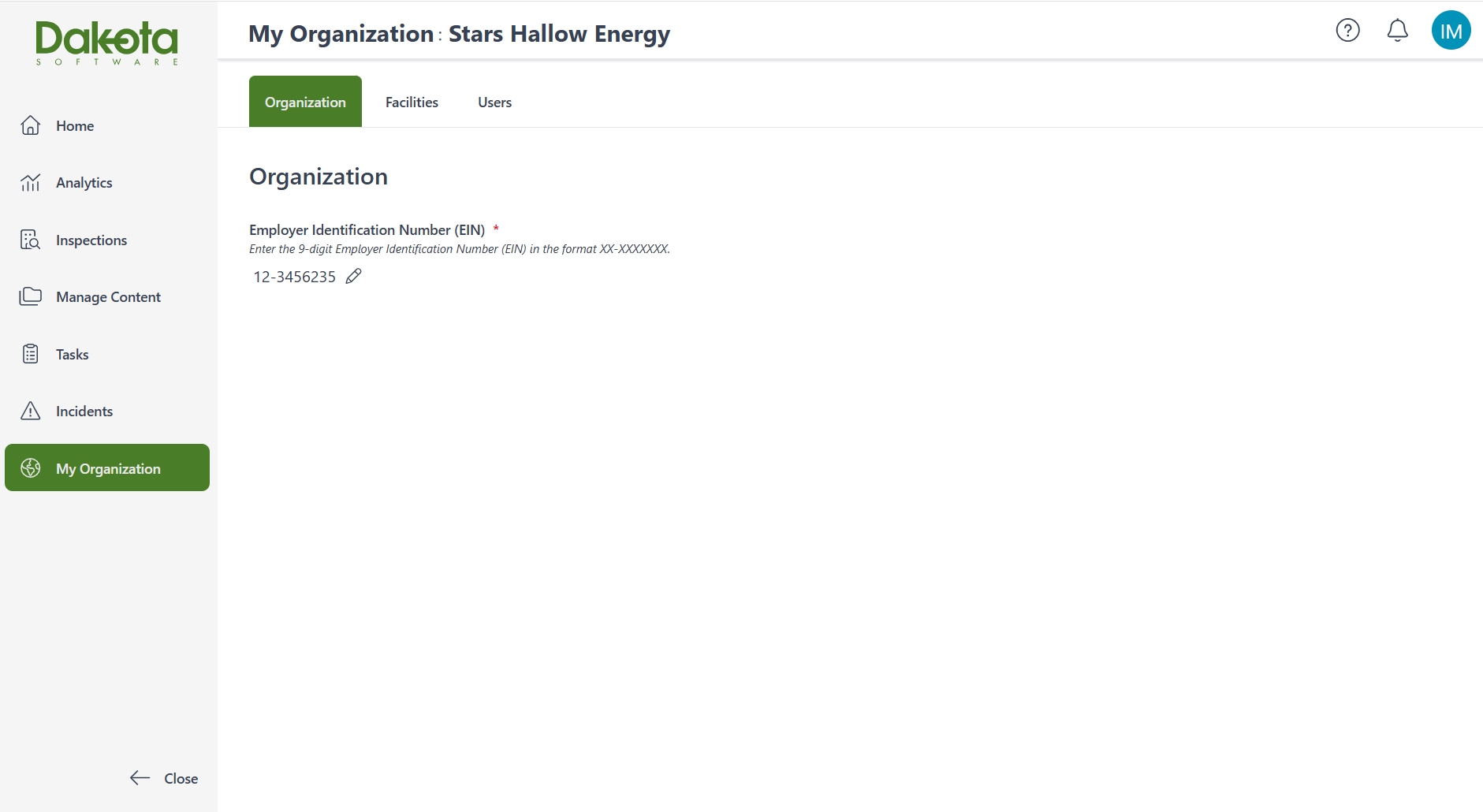Viewport: 1483px width, 812px height.
Task: Open help with the question mark icon
Action: 1347,31
